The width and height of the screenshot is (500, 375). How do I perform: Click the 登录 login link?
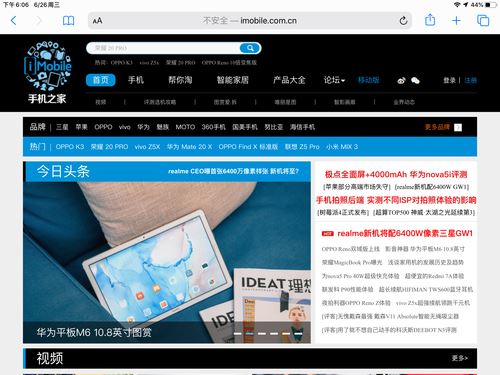tap(449, 80)
